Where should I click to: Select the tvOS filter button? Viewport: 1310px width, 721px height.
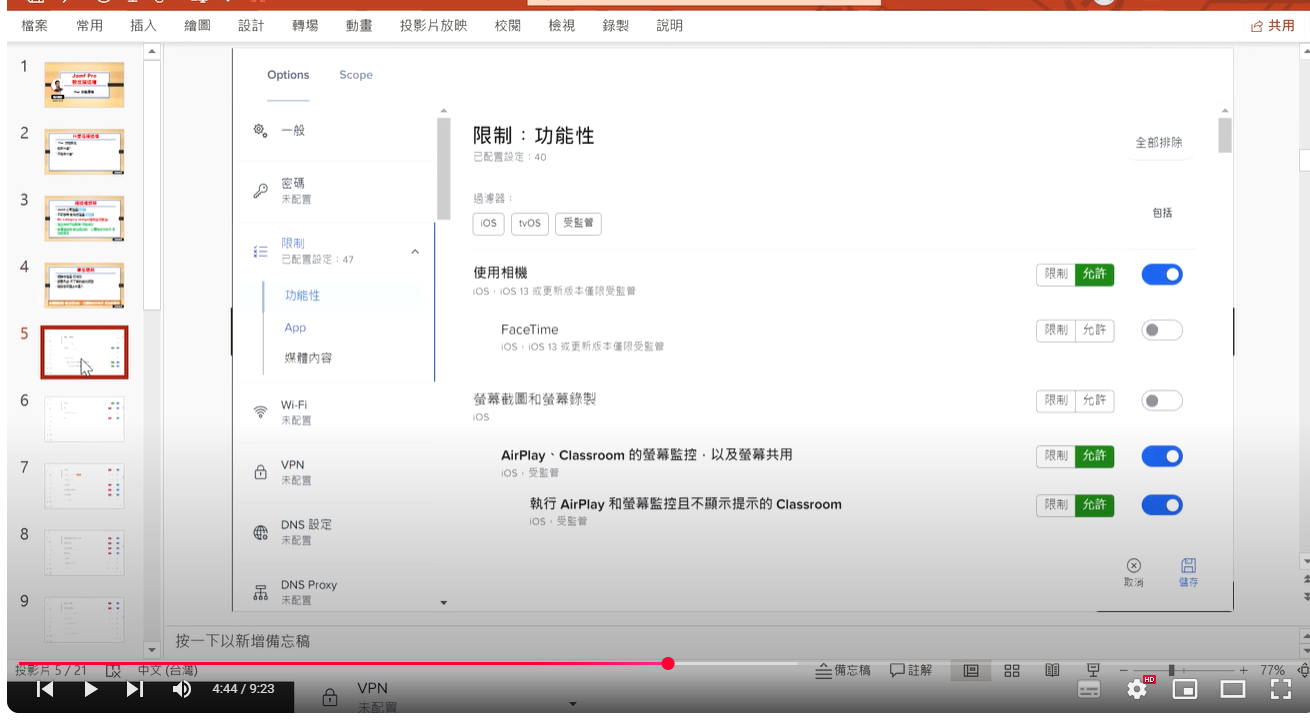click(x=530, y=223)
